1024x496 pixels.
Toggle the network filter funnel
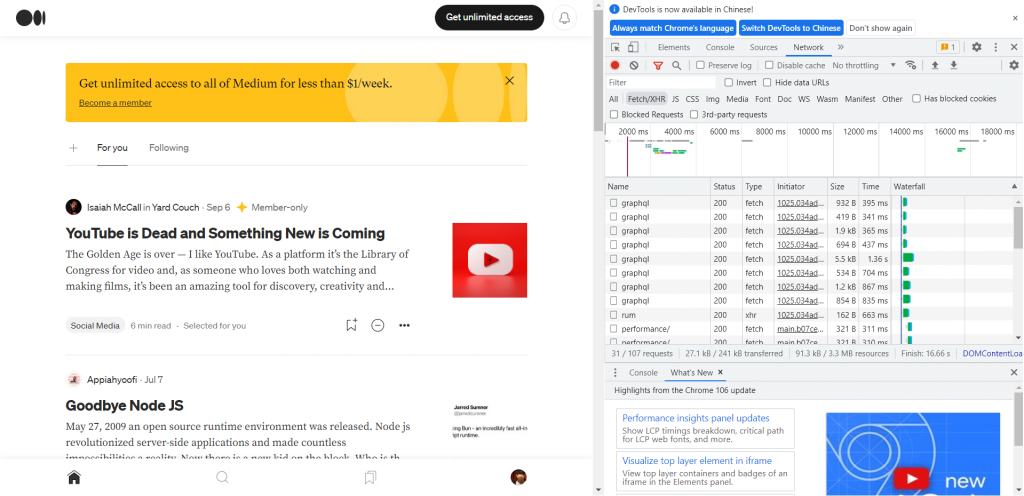click(x=658, y=65)
